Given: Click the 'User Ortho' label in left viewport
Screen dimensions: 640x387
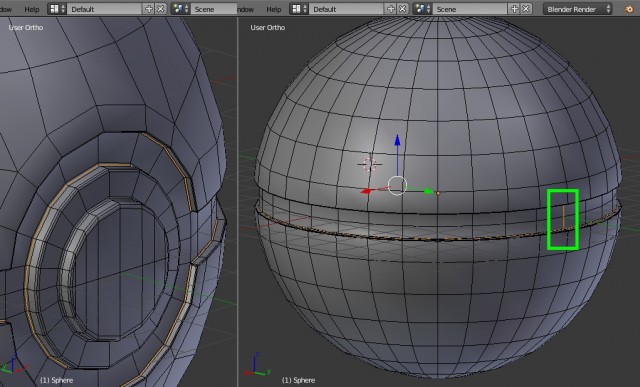Looking at the screenshot, I should point(26,27).
